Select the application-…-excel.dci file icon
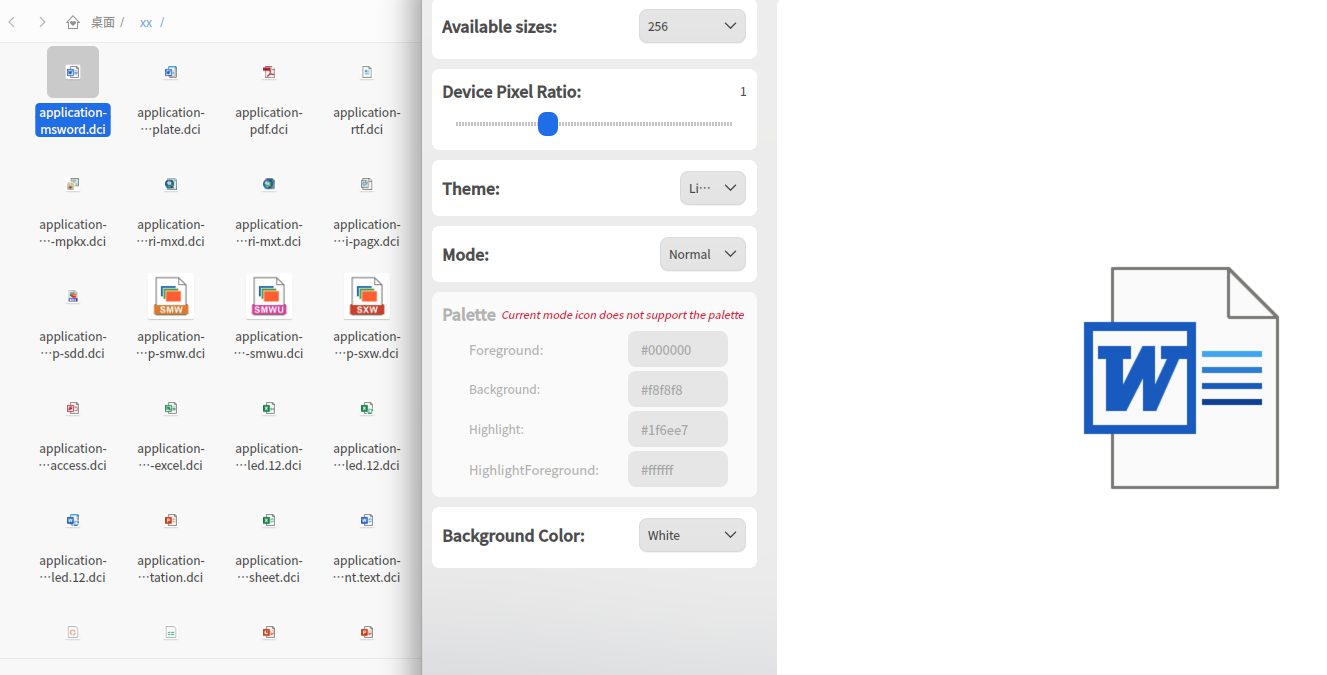The image size is (1327, 675). (x=171, y=408)
